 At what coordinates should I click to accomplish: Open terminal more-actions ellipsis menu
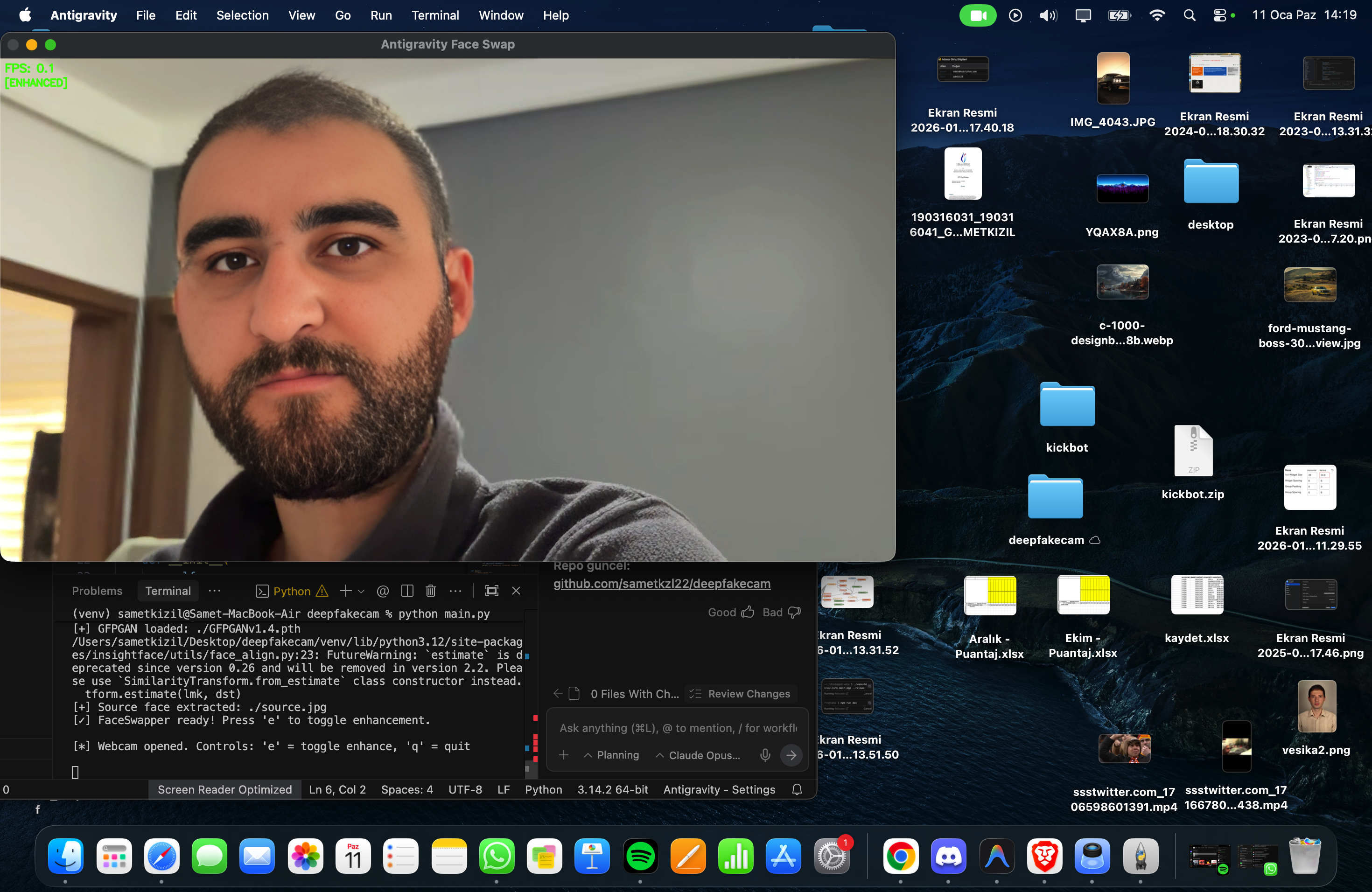[455, 591]
